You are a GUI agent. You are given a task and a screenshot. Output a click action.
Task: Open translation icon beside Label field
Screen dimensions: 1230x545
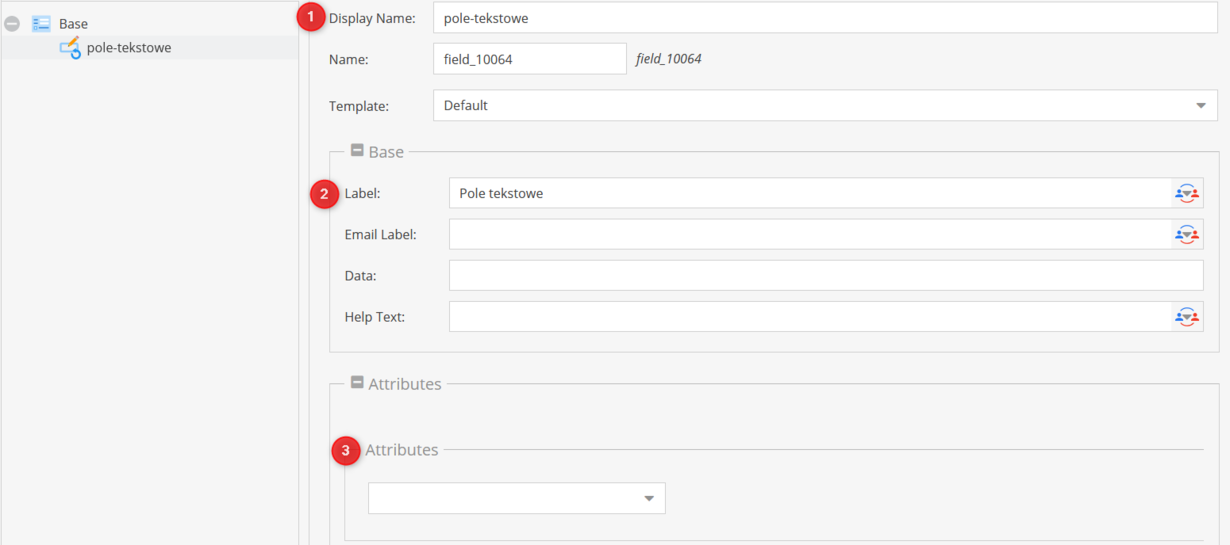coord(1187,193)
